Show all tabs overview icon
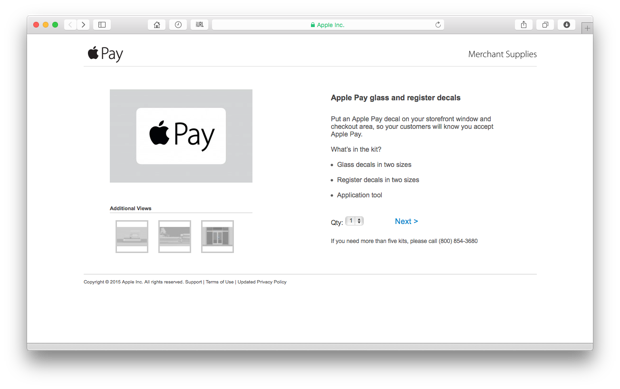620x389 pixels. tap(545, 25)
